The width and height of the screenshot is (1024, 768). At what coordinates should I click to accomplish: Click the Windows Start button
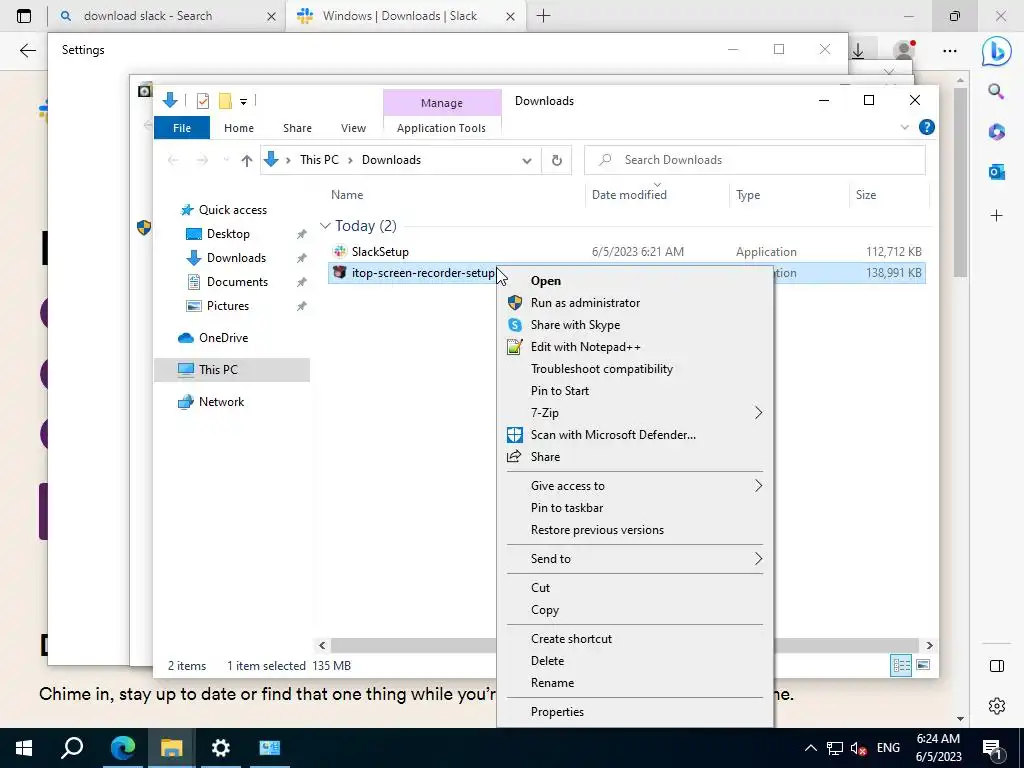[x=24, y=748]
